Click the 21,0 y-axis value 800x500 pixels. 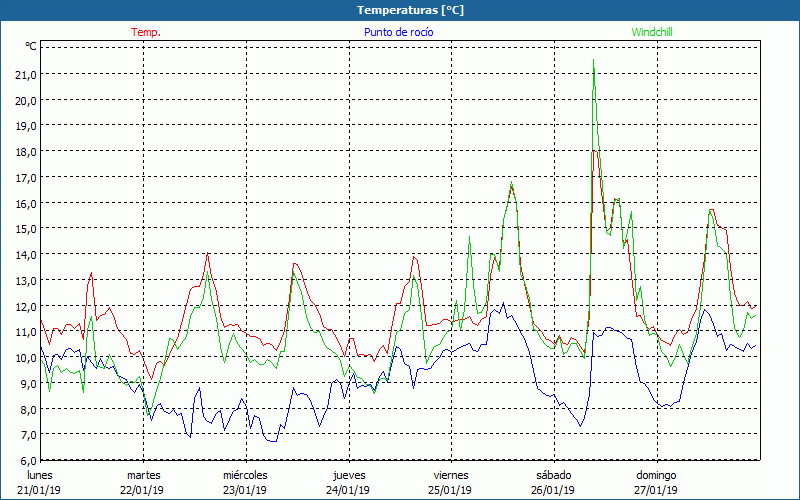point(26,75)
